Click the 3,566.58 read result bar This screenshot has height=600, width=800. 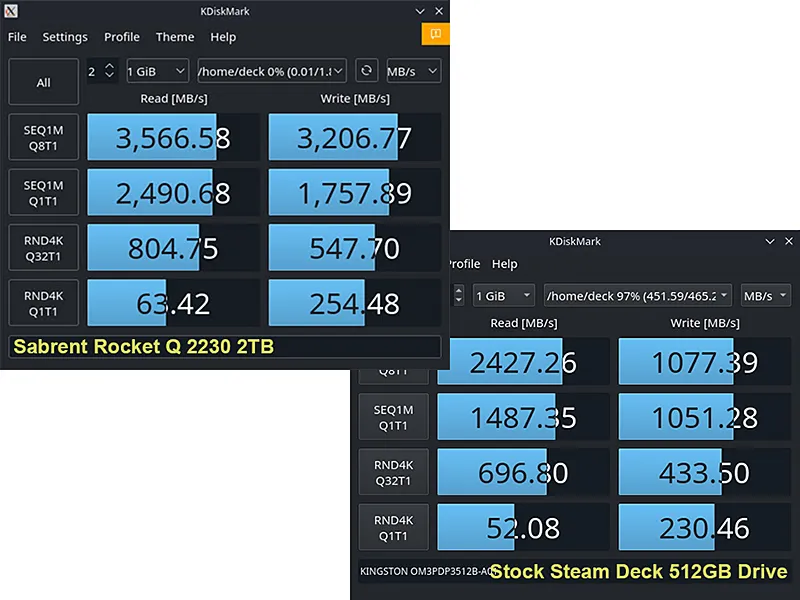click(x=173, y=137)
